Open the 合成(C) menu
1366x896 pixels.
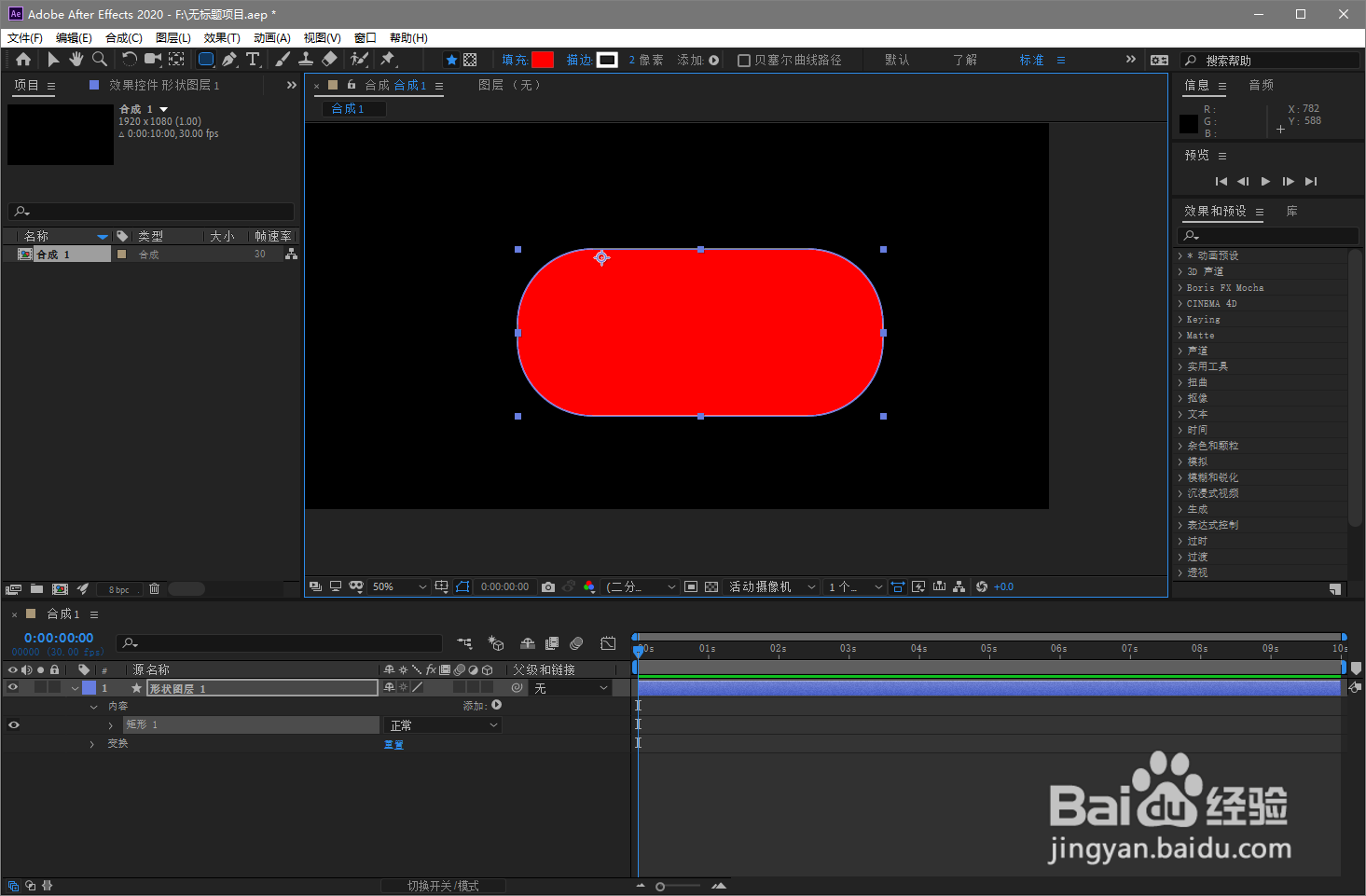click(124, 38)
